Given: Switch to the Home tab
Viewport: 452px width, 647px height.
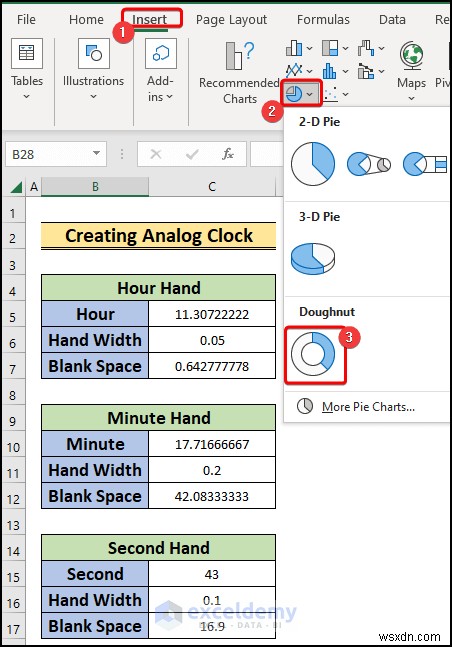Looking at the screenshot, I should pos(86,19).
